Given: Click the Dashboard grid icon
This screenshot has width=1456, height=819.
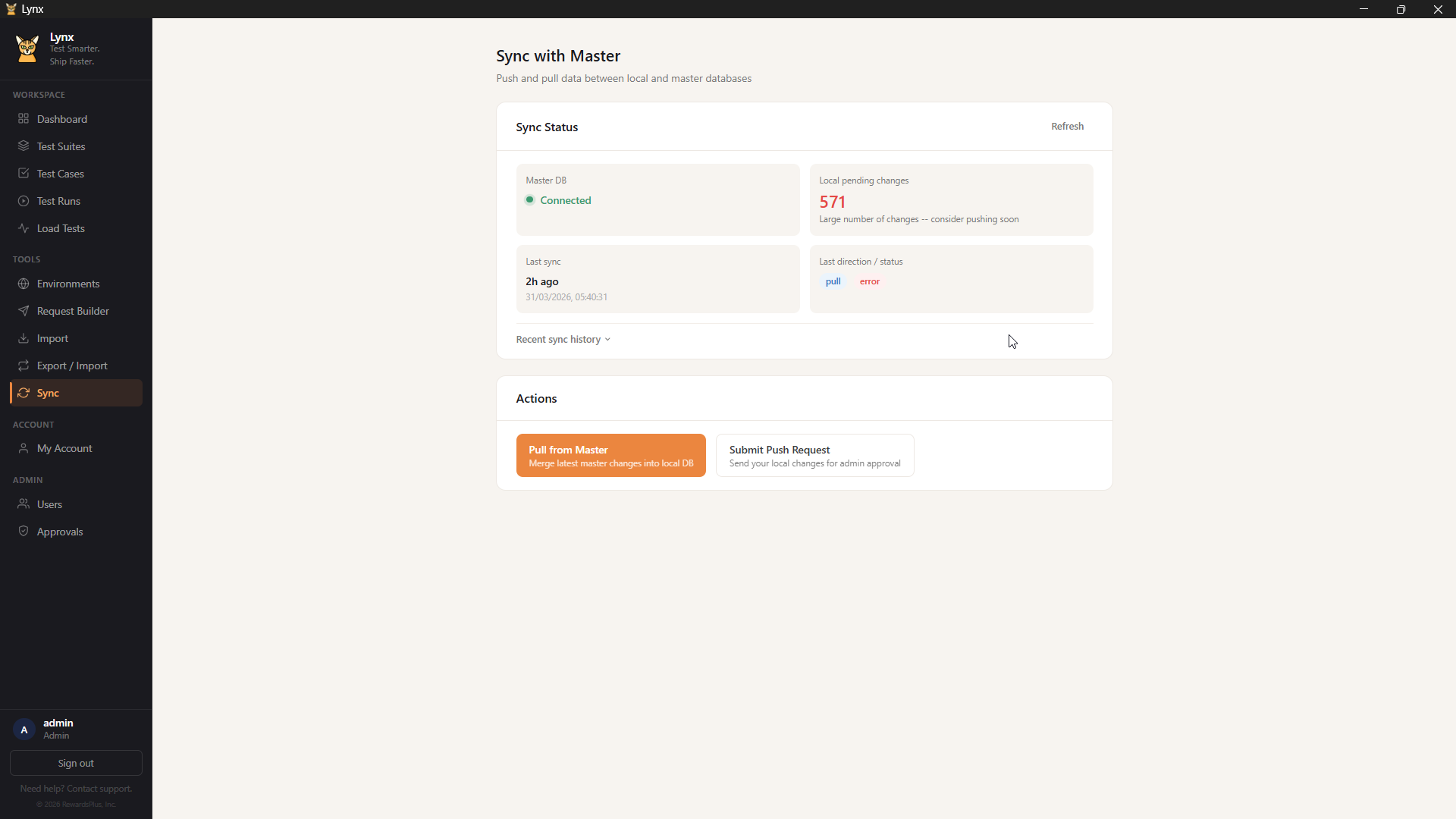Looking at the screenshot, I should (24, 119).
